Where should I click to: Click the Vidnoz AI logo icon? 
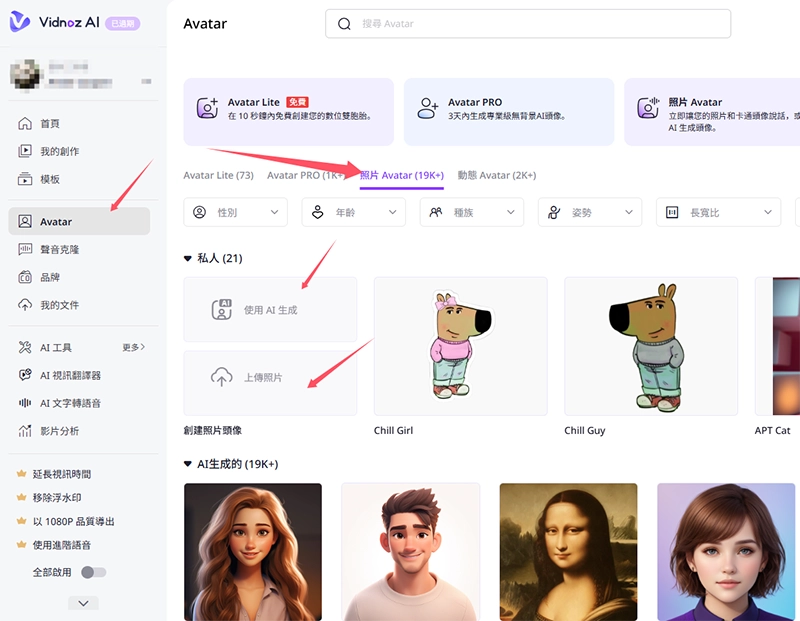click(x=20, y=21)
